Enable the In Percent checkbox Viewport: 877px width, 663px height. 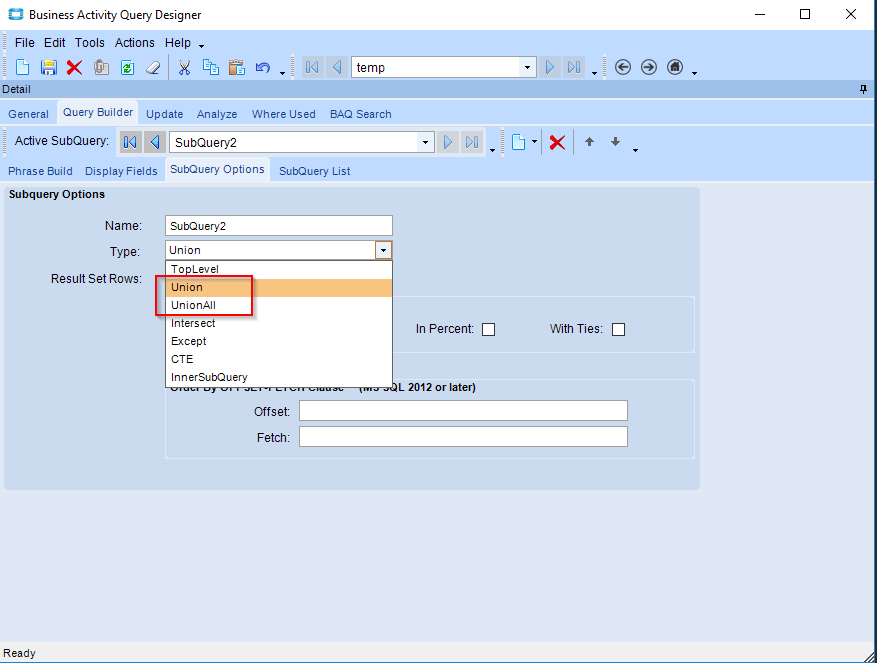tap(489, 329)
